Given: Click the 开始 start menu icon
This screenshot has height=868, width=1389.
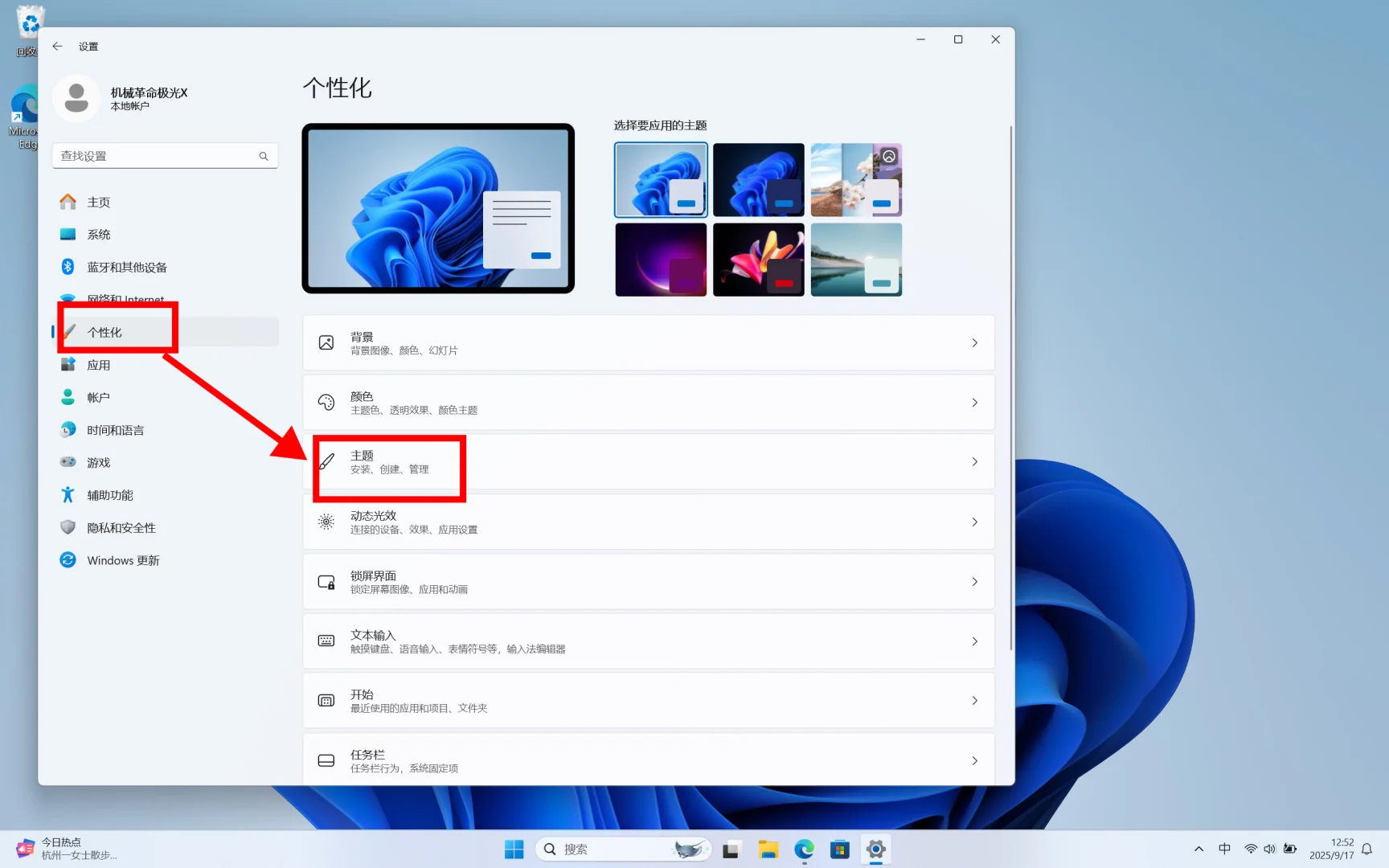Looking at the screenshot, I should tap(326, 701).
